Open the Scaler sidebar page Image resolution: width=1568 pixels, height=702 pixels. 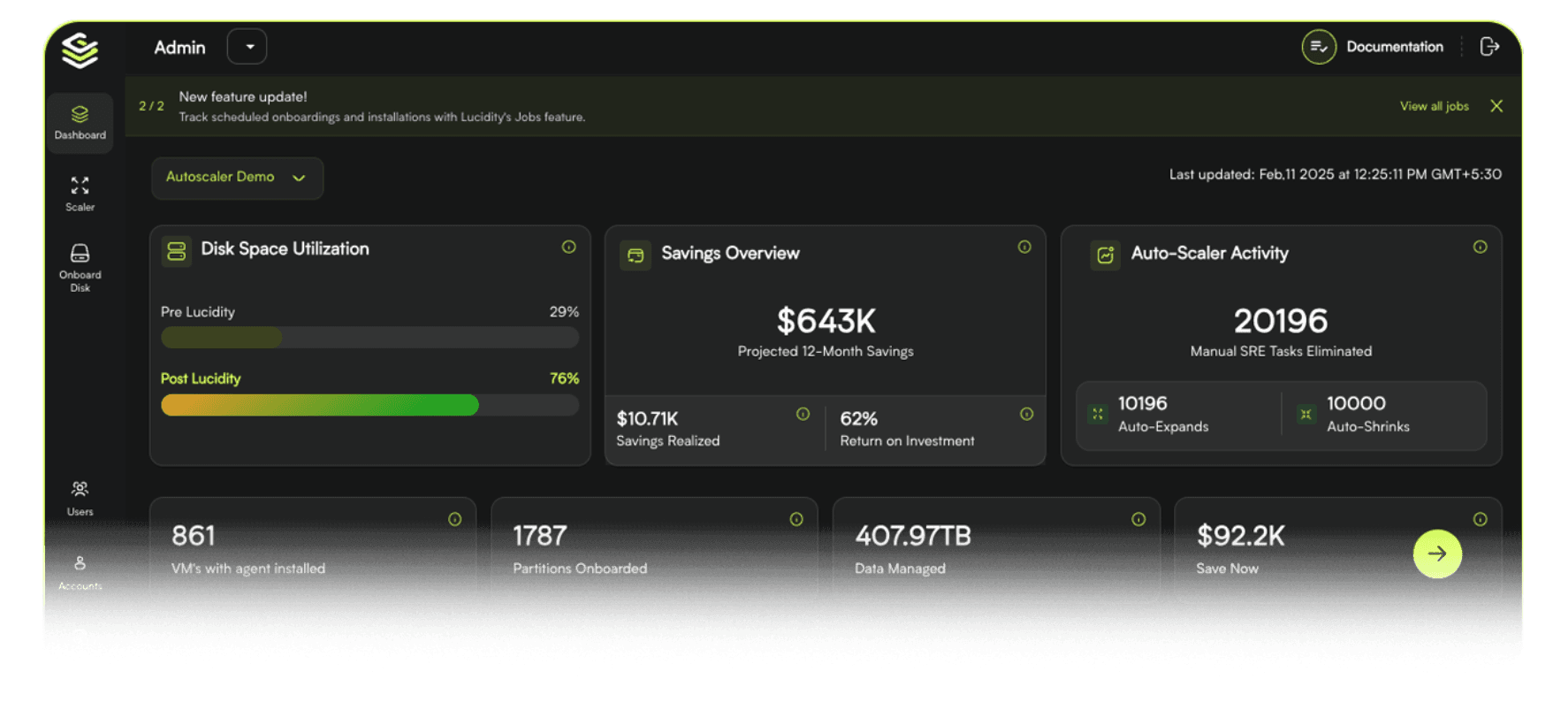(x=80, y=194)
